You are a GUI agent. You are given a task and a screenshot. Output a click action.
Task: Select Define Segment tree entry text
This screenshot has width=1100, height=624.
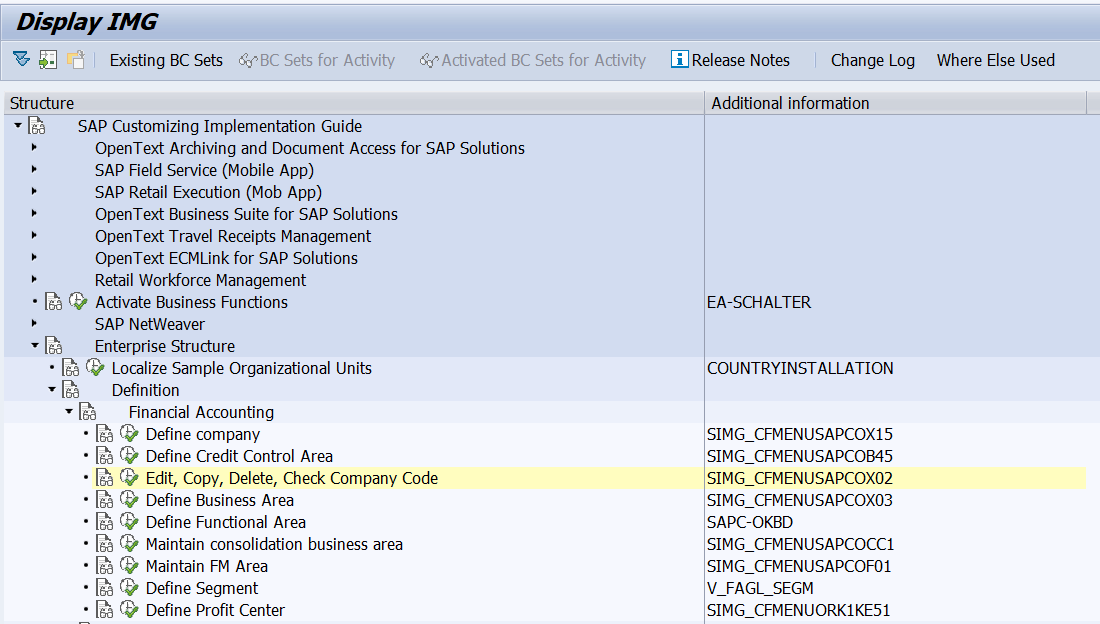[x=202, y=588]
